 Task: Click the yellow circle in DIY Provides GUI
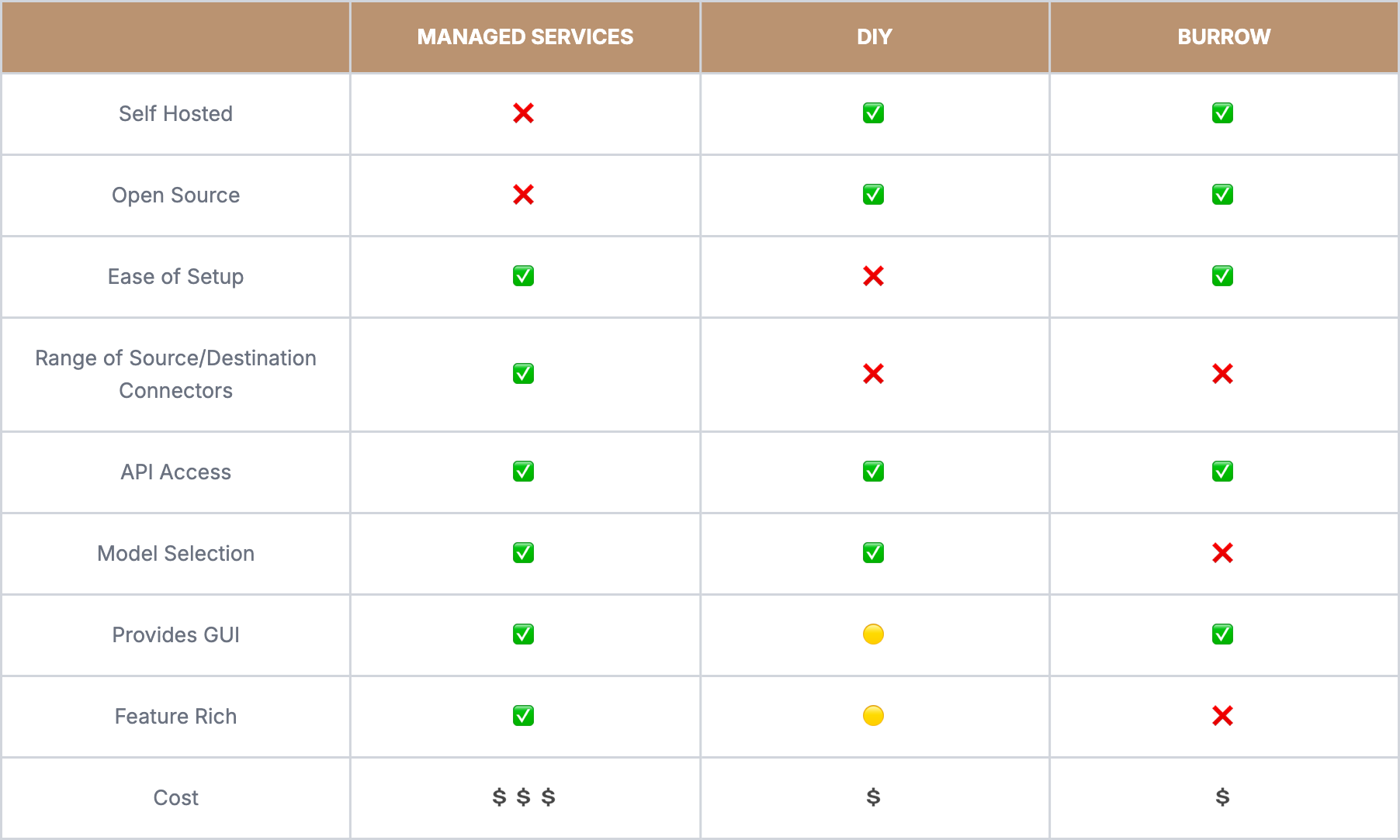pyautogui.click(x=873, y=634)
